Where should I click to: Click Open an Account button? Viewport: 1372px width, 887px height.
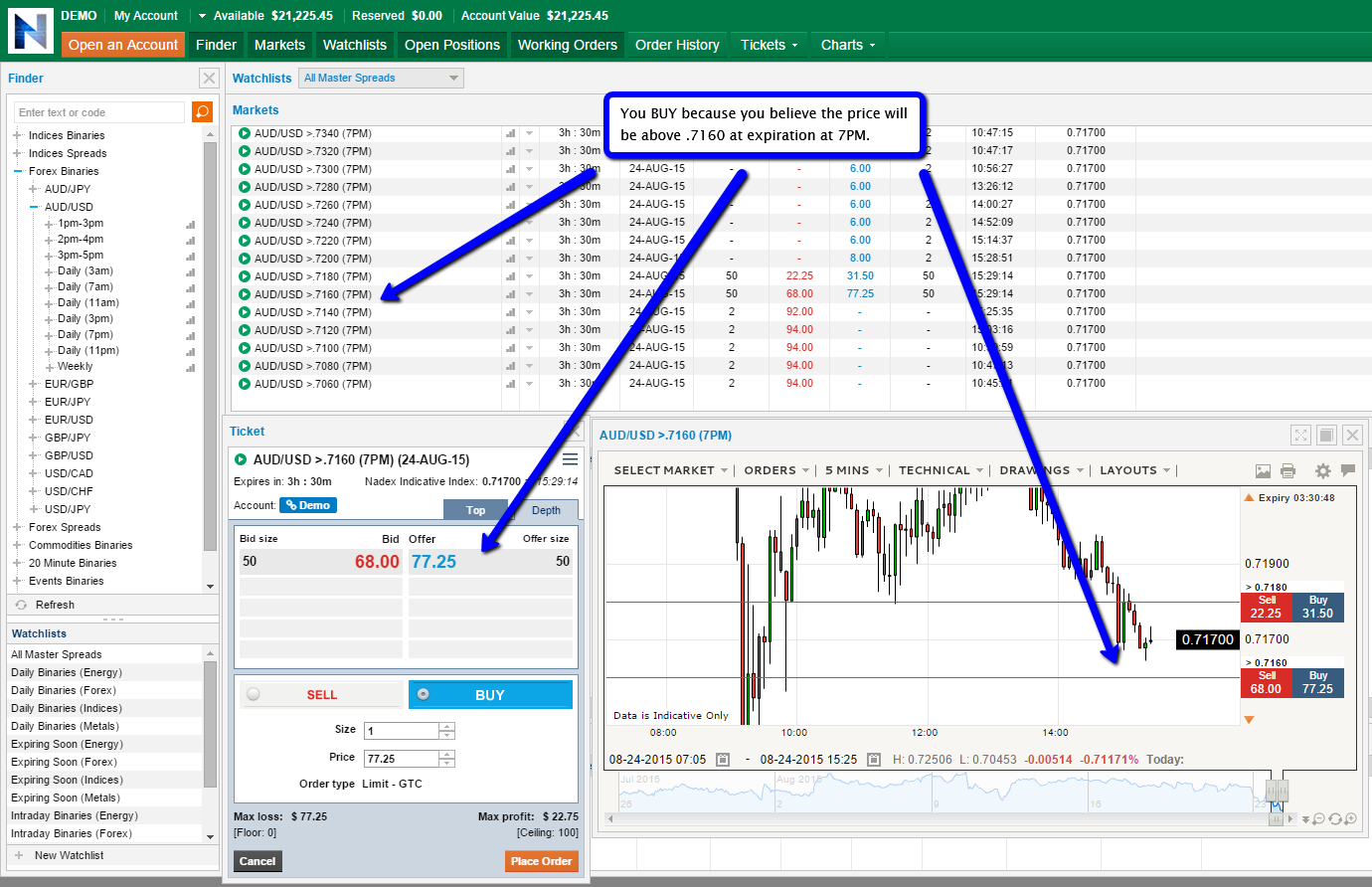point(123,45)
